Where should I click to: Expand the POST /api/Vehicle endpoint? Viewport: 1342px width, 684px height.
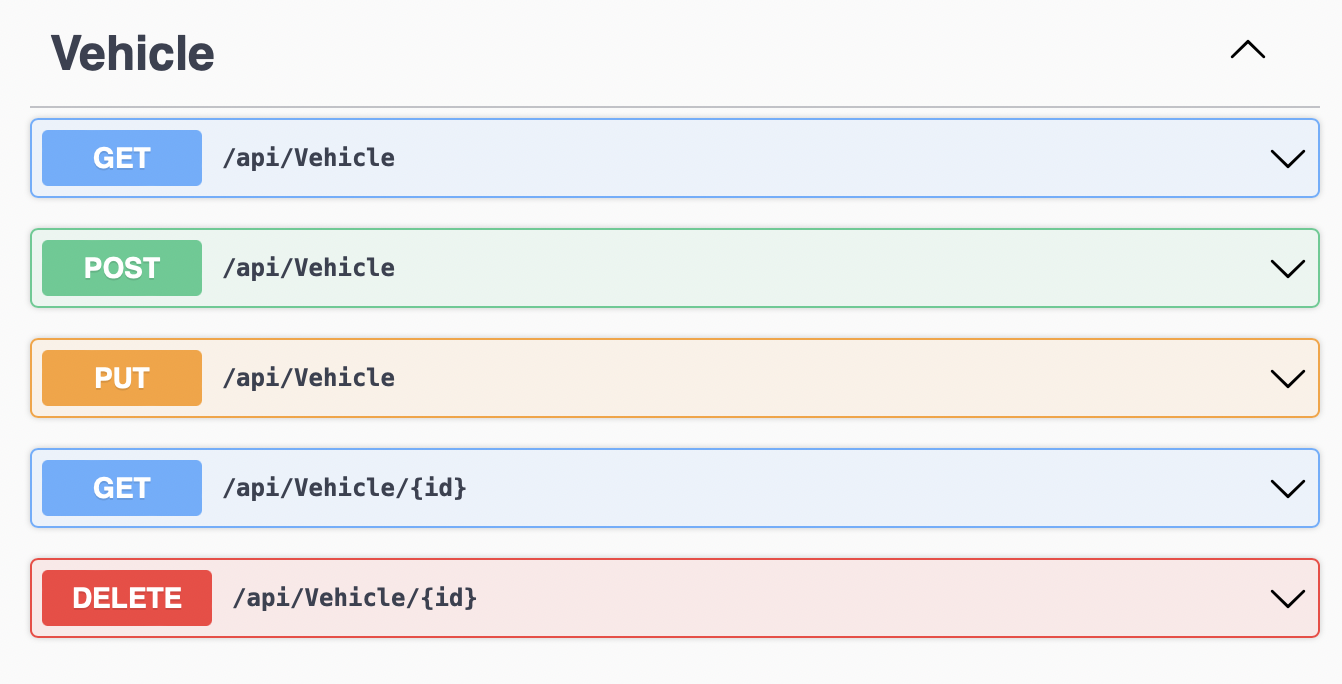coord(1287,267)
